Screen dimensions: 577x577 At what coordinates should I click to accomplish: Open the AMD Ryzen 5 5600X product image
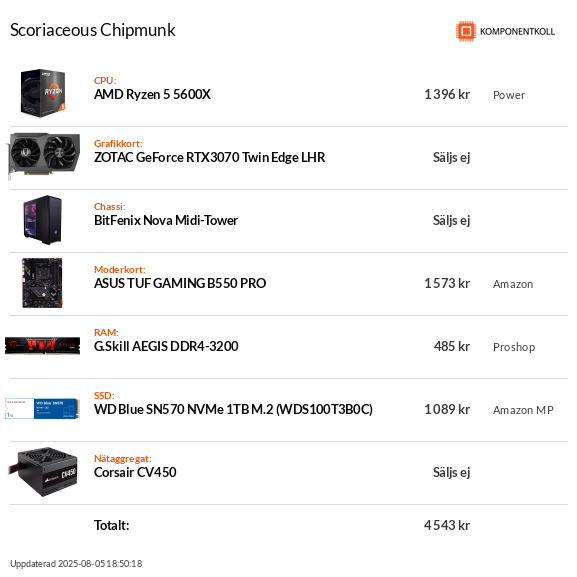(43, 93)
